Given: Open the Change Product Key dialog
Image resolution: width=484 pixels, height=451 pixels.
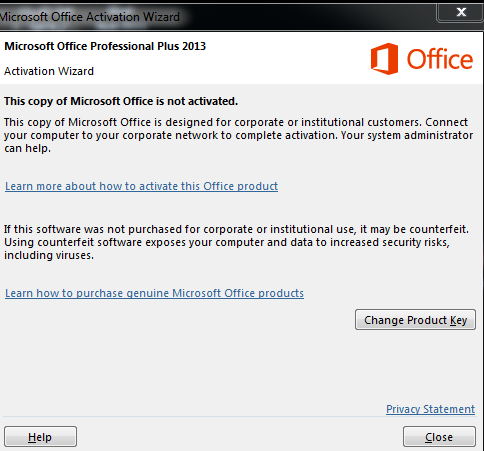Looking at the screenshot, I should 415,320.
